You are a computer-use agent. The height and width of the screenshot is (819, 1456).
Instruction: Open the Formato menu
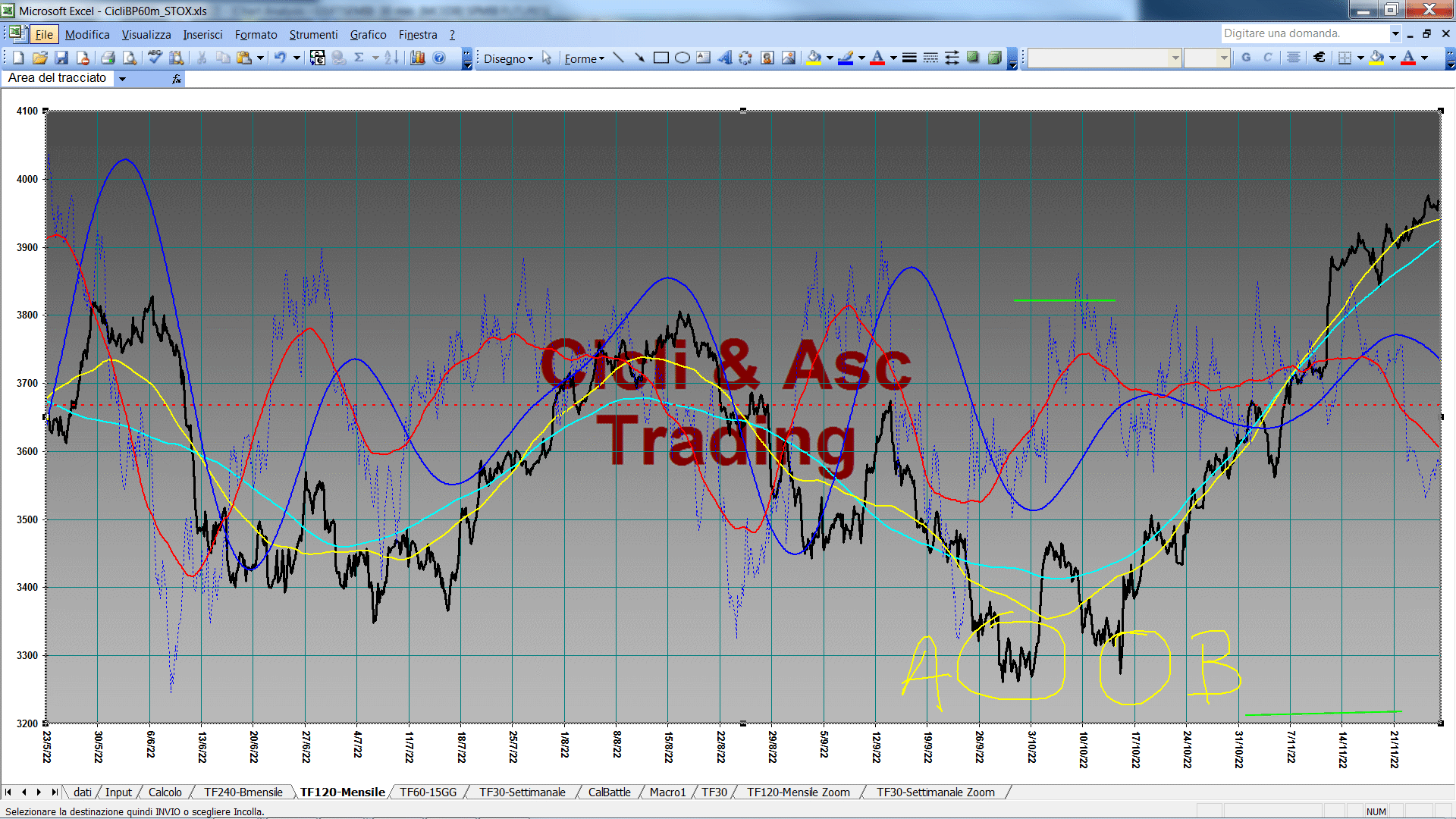click(x=256, y=35)
